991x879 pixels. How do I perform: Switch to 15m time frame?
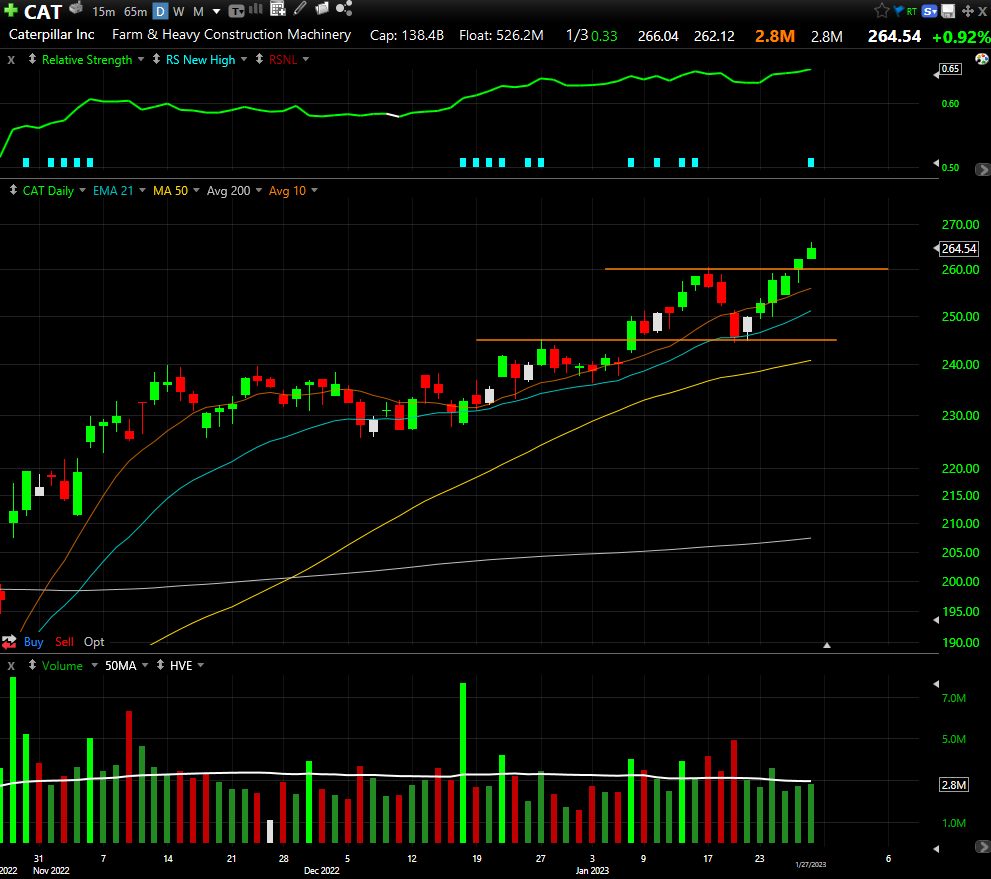point(104,11)
